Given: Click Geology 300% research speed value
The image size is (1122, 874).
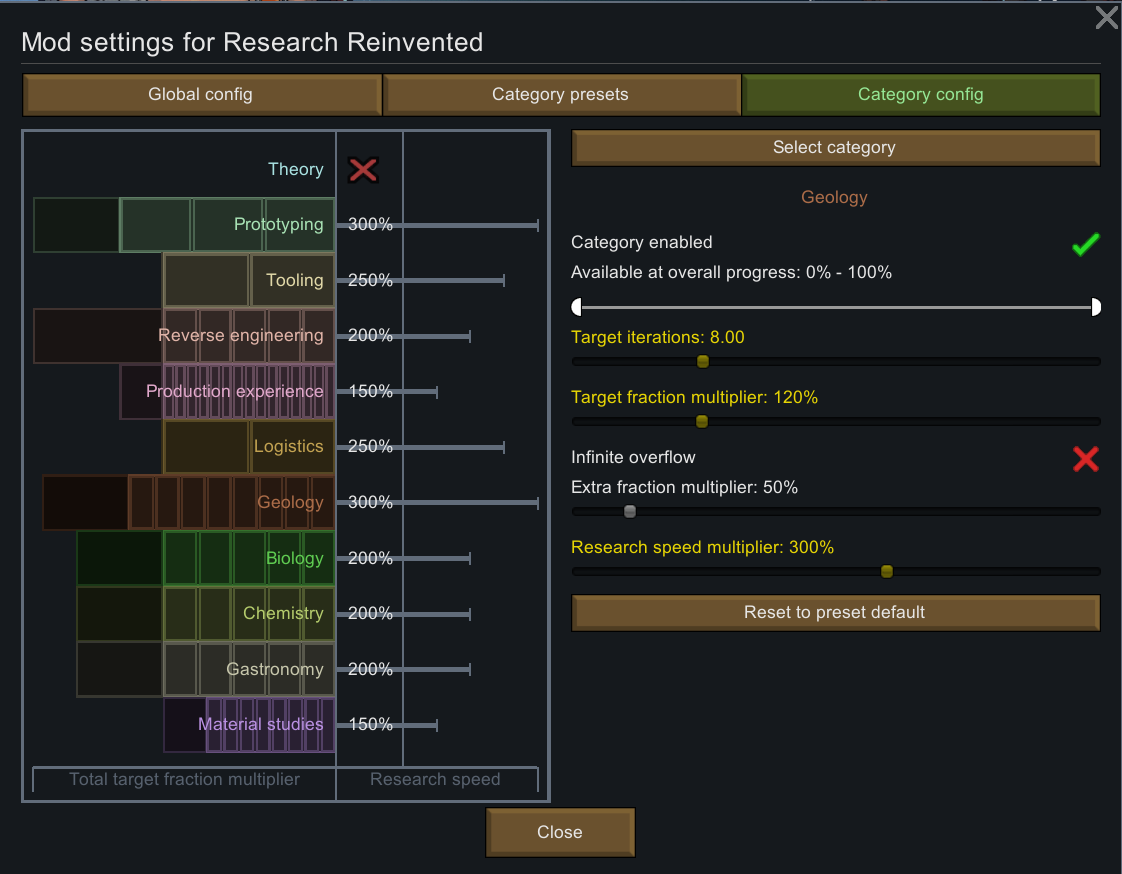Looking at the screenshot, I should coord(370,502).
